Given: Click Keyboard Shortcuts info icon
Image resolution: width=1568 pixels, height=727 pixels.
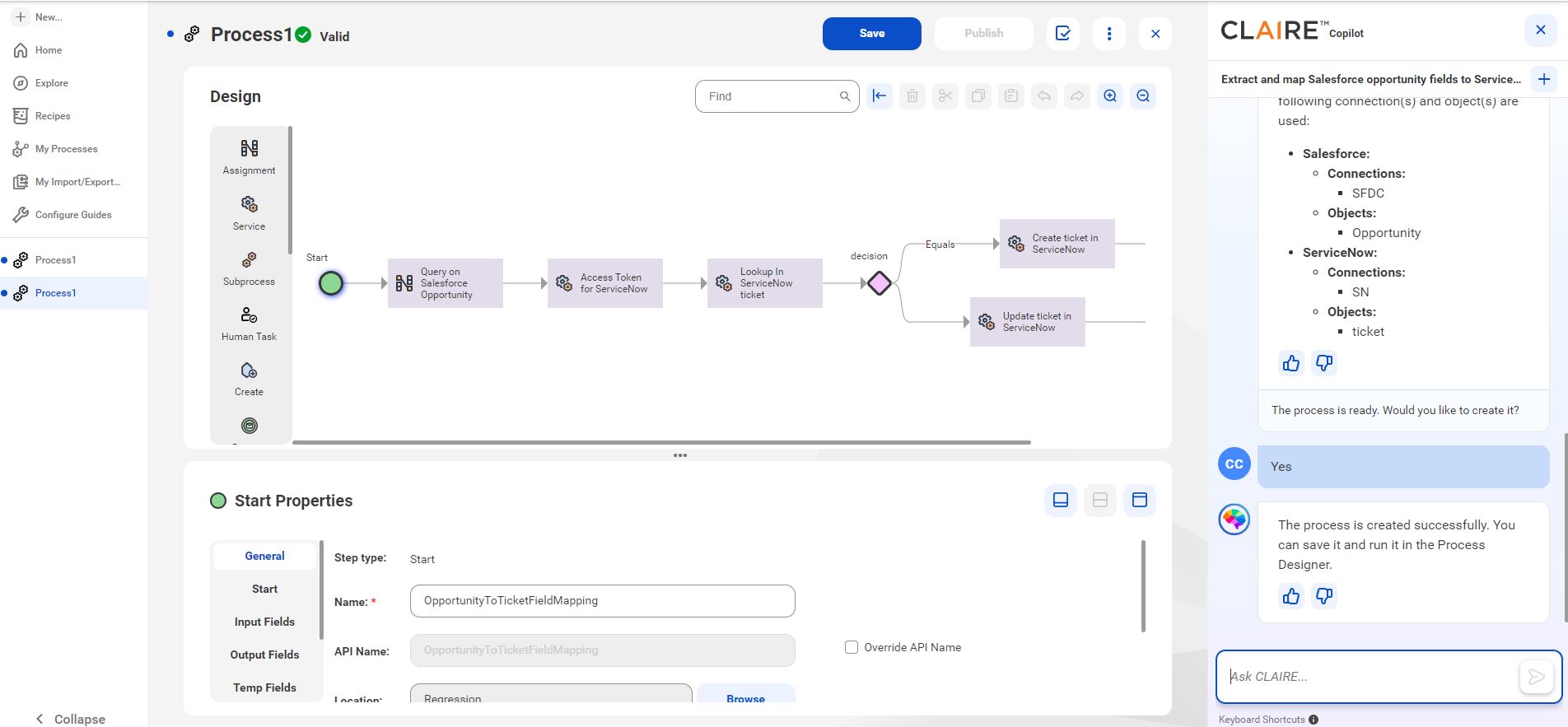Looking at the screenshot, I should pos(1314,720).
